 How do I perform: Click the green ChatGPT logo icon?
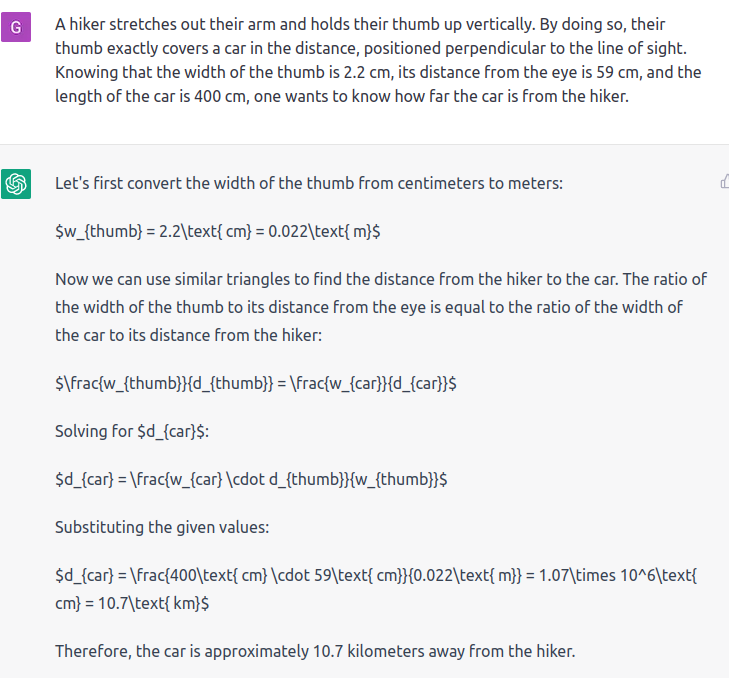click(x=16, y=184)
